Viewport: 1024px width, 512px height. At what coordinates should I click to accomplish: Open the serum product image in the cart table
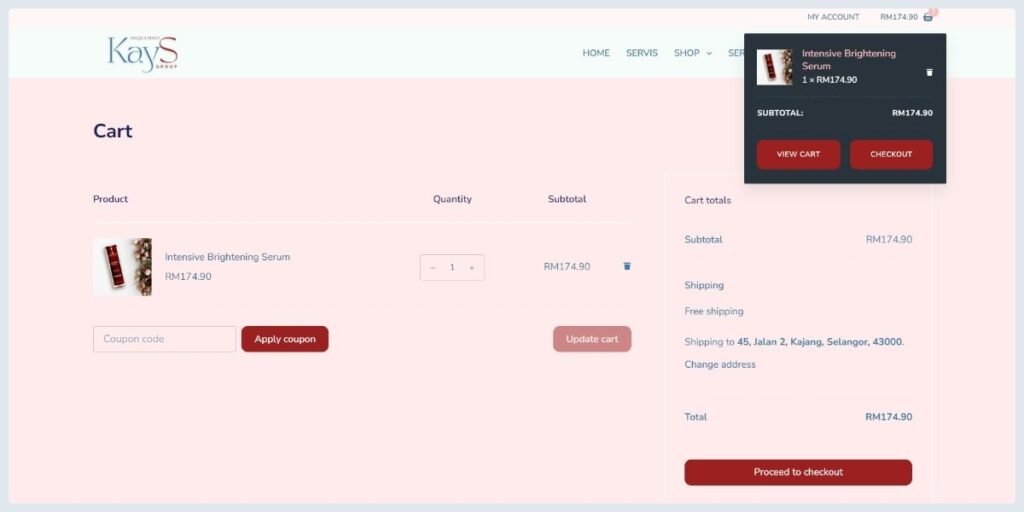(x=122, y=267)
